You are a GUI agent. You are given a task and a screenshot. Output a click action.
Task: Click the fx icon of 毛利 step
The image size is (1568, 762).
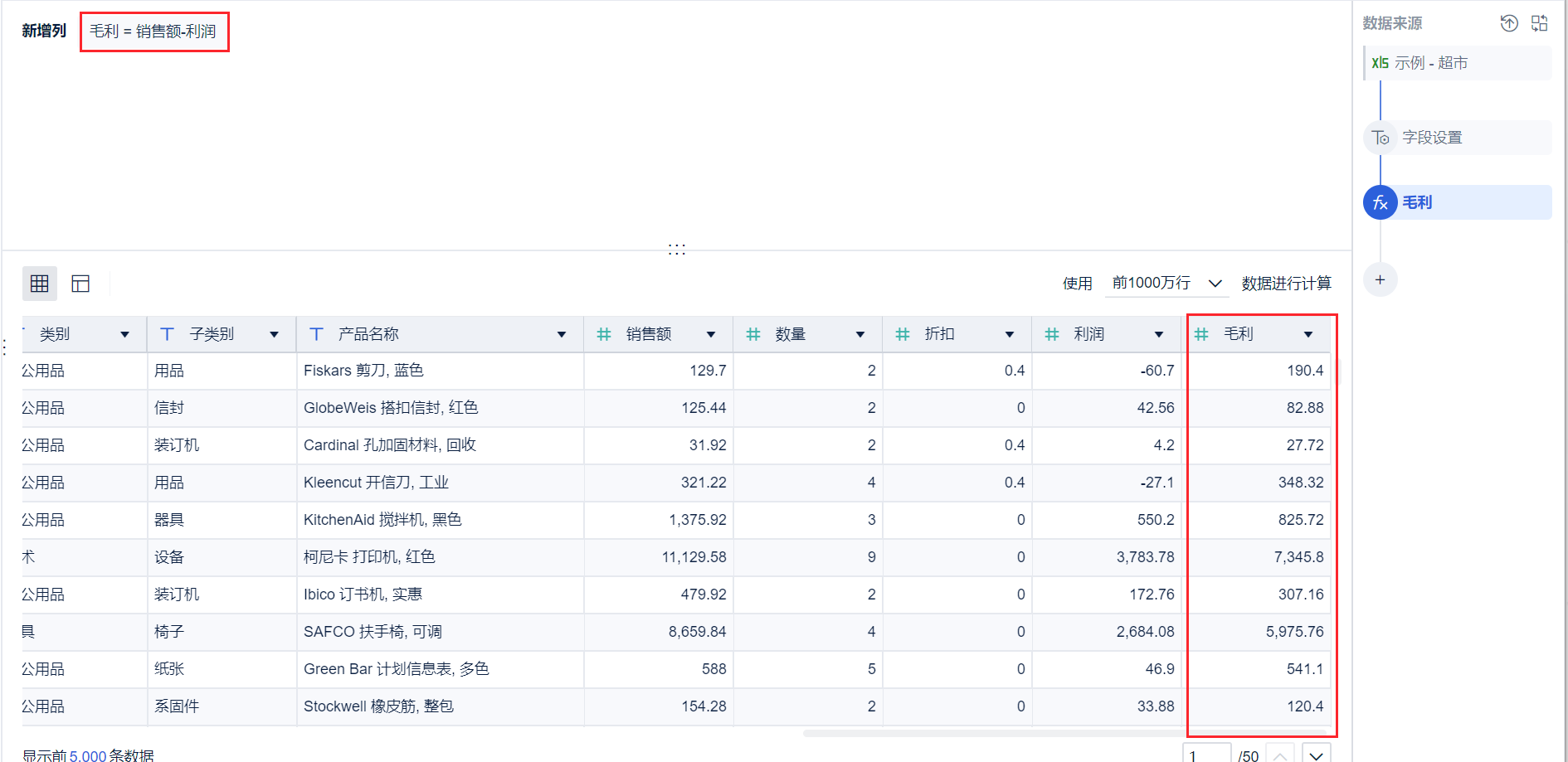(1380, 202)
